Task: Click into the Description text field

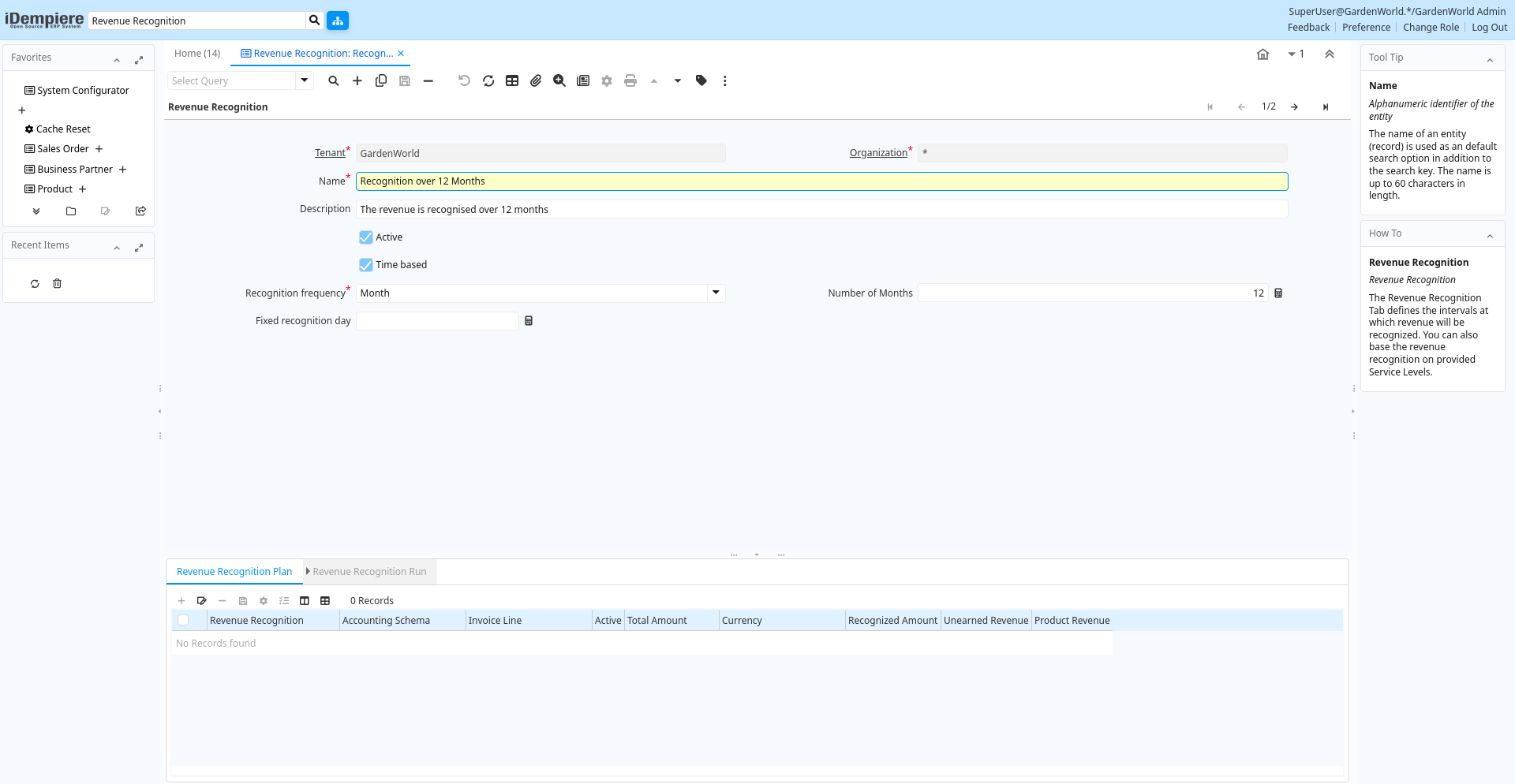Action: tap(821, 210)
